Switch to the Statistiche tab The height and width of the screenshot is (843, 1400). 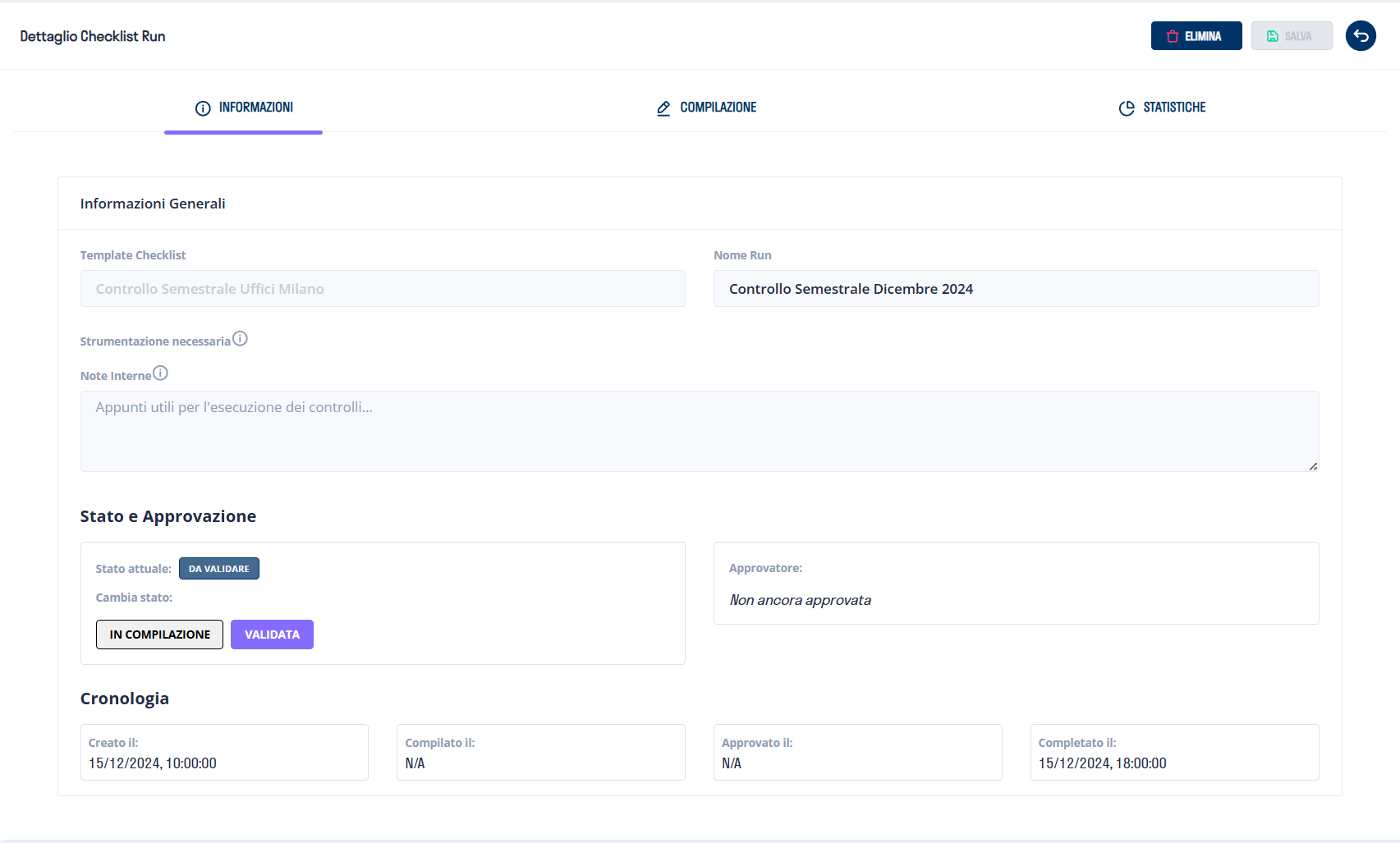(1173, 108)
